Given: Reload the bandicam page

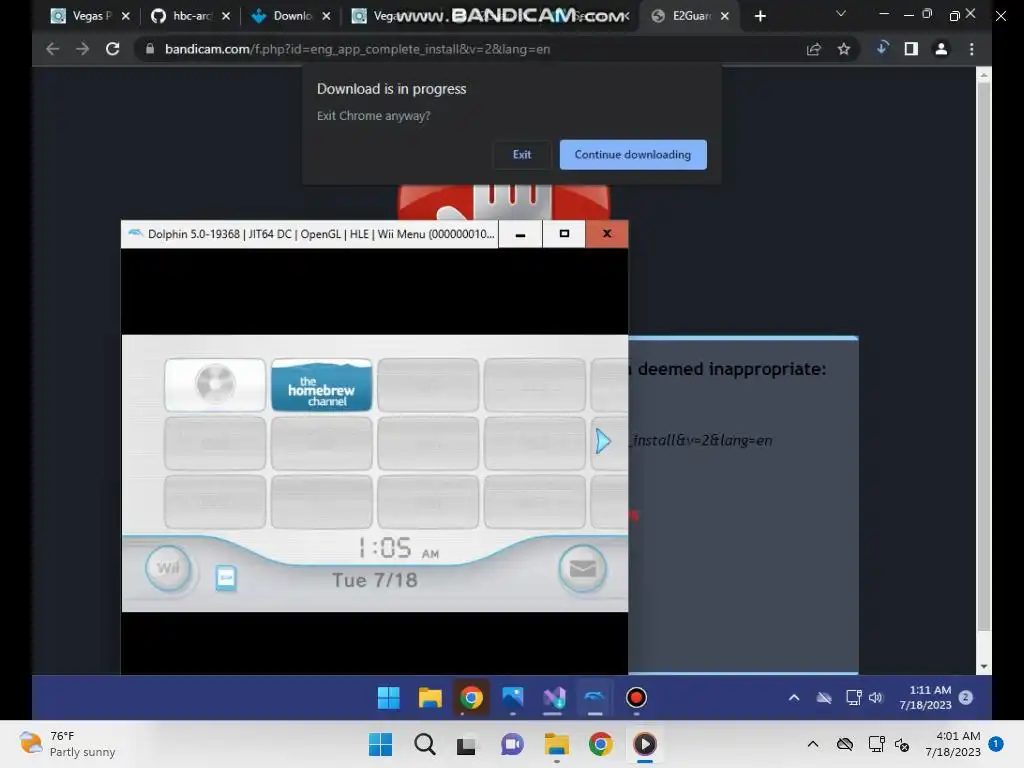Looking at the screenshot, I should tap(112, 49).
